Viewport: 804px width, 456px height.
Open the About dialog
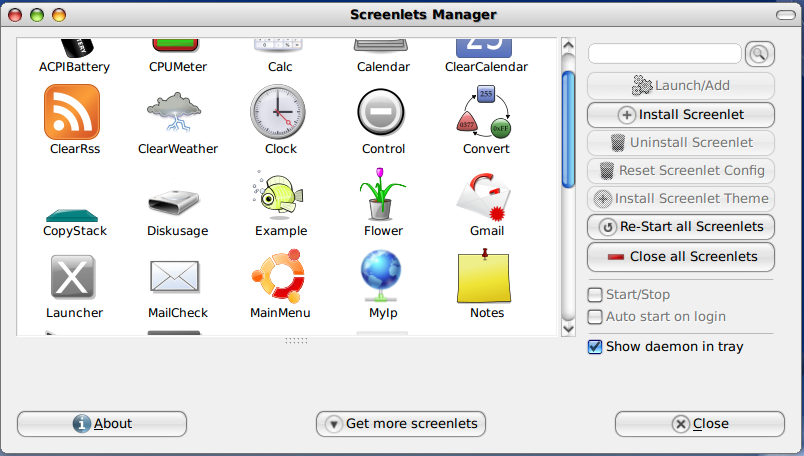coord(102,424)
